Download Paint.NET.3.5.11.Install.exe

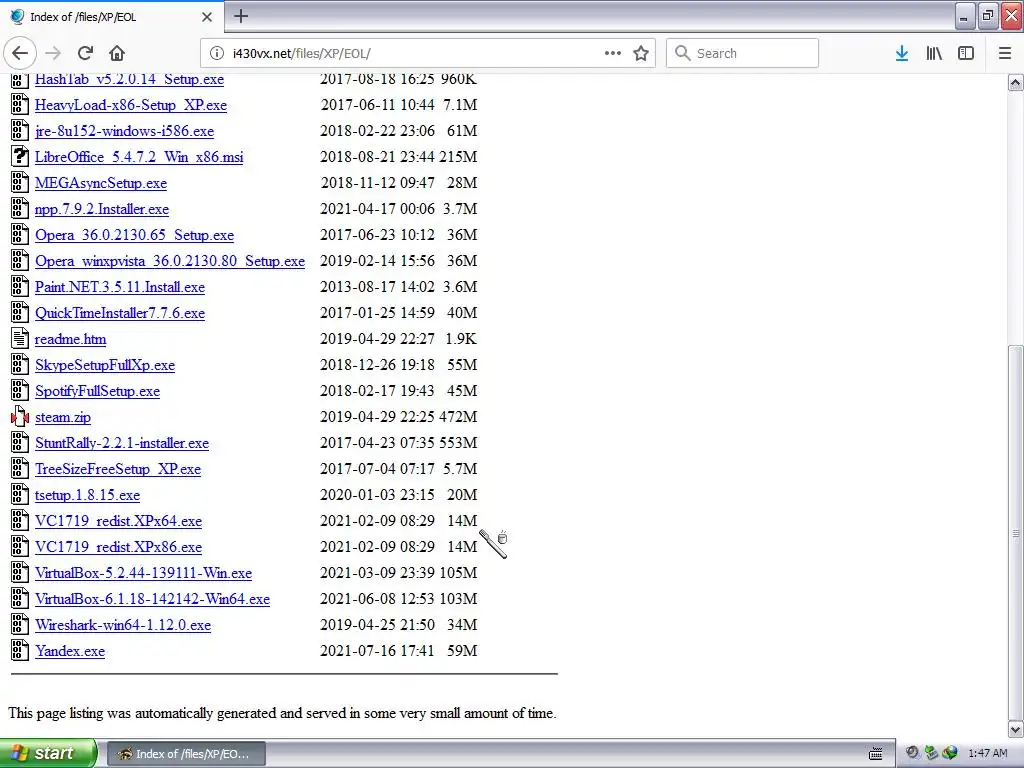coord(120,287)
